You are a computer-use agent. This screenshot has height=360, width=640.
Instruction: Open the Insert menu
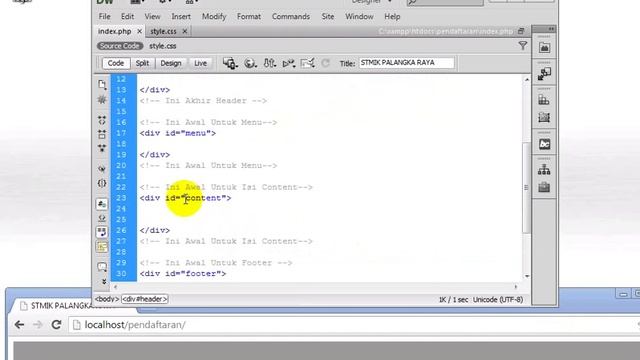click(181, 17)
